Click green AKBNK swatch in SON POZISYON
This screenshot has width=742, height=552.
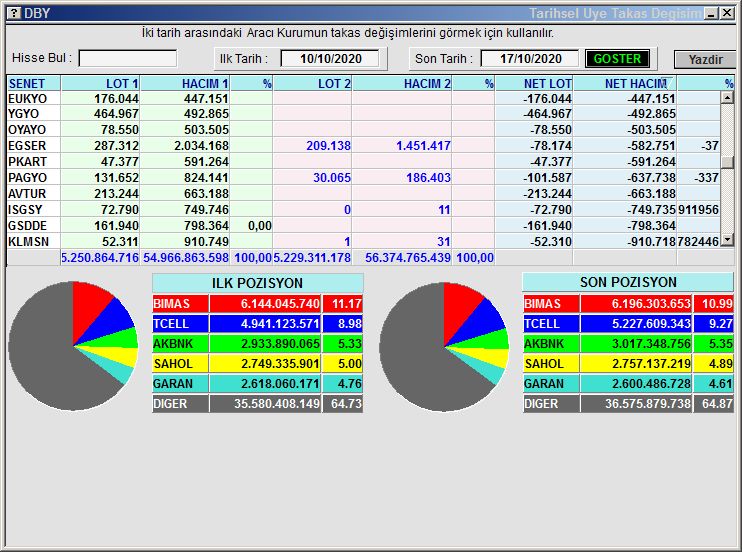click(551, 344)
